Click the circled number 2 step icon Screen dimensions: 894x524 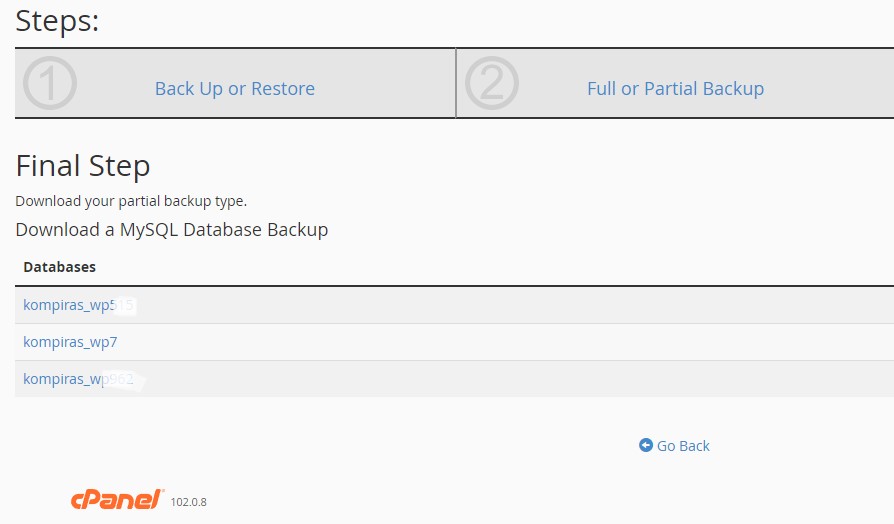491,84
